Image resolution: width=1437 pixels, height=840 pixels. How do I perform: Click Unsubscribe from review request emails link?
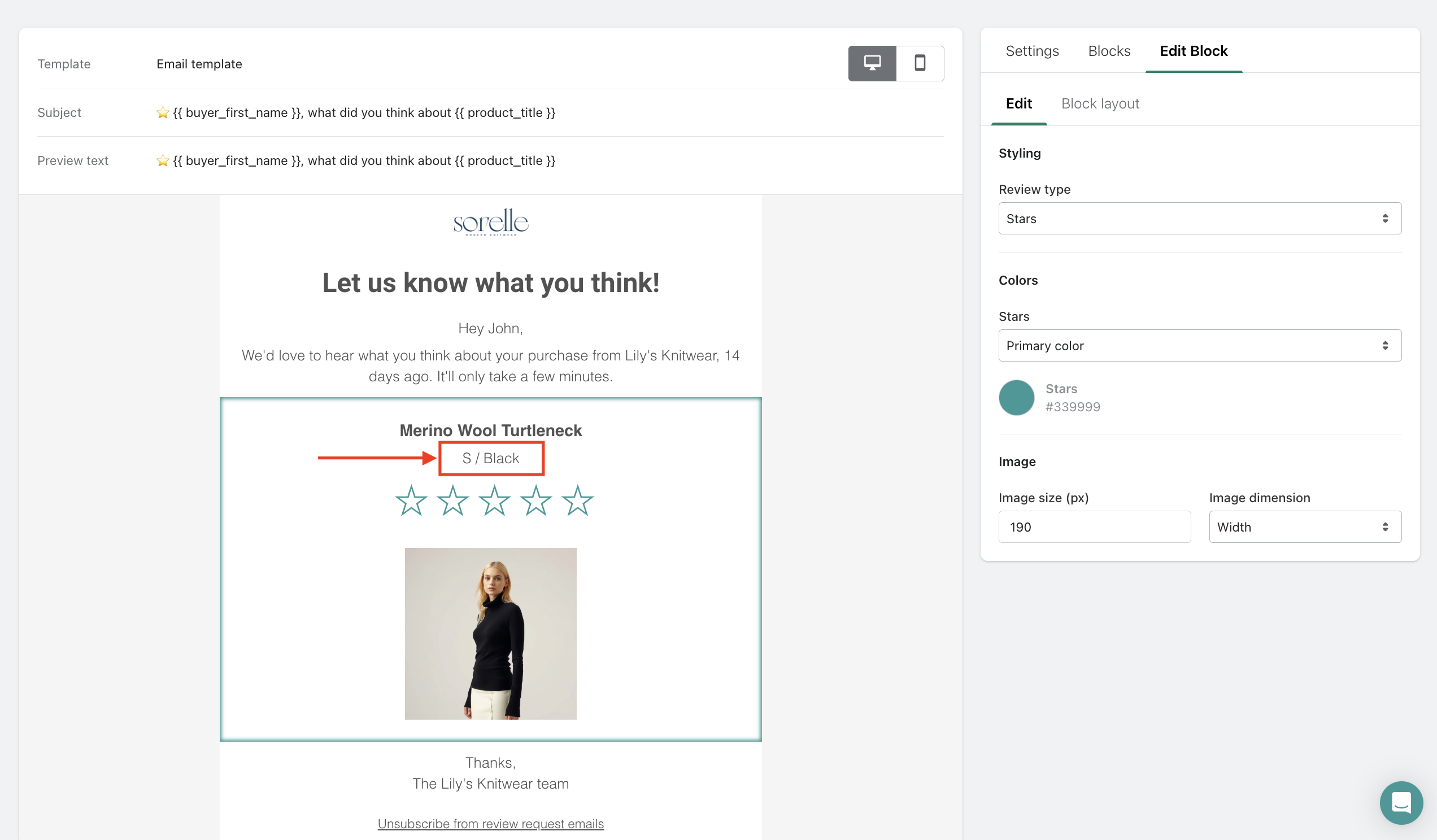point(490,824)
